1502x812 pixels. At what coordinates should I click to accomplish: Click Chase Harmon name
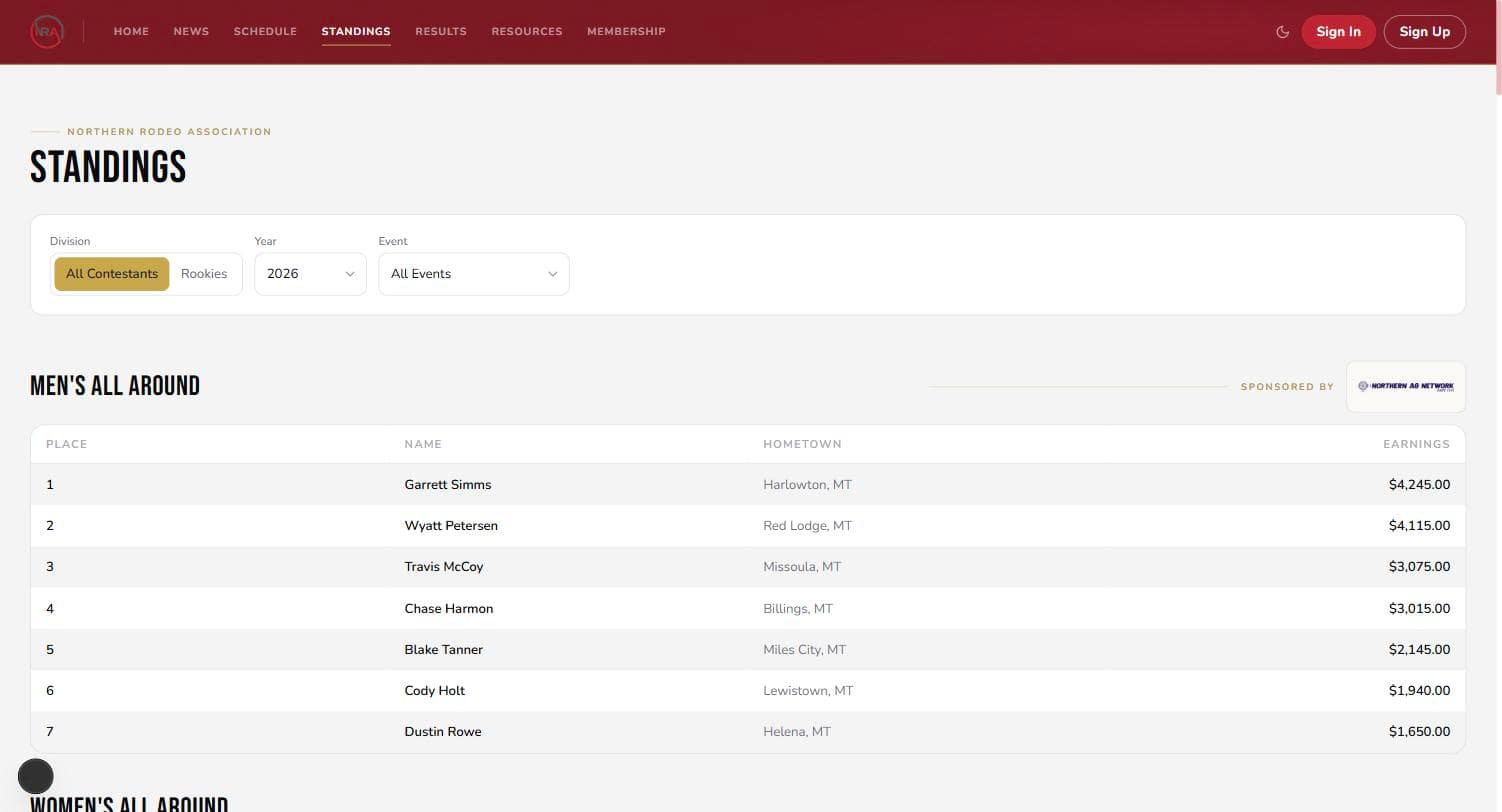pos(449,609)
